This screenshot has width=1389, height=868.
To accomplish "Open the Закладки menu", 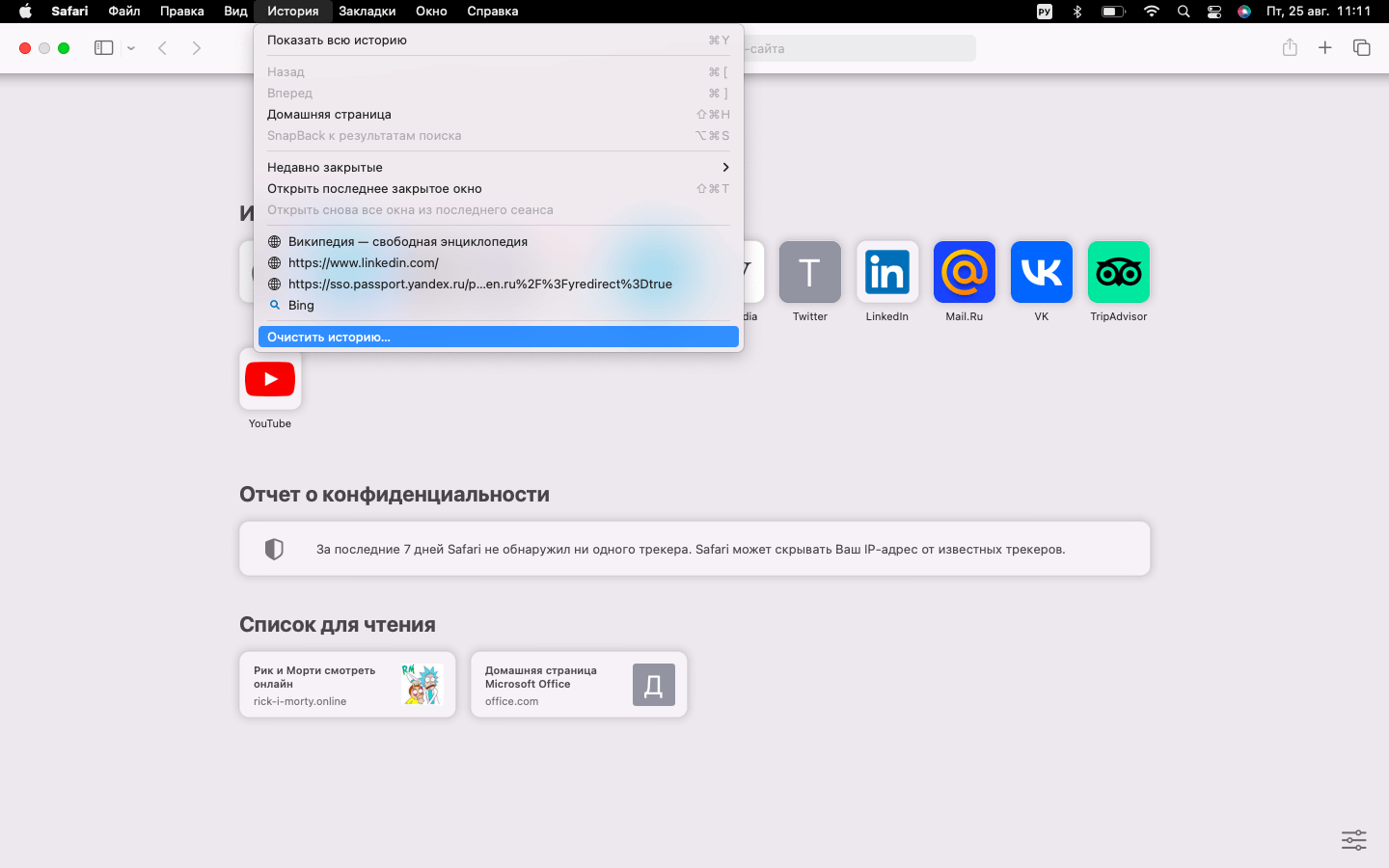I will point(368,12).
